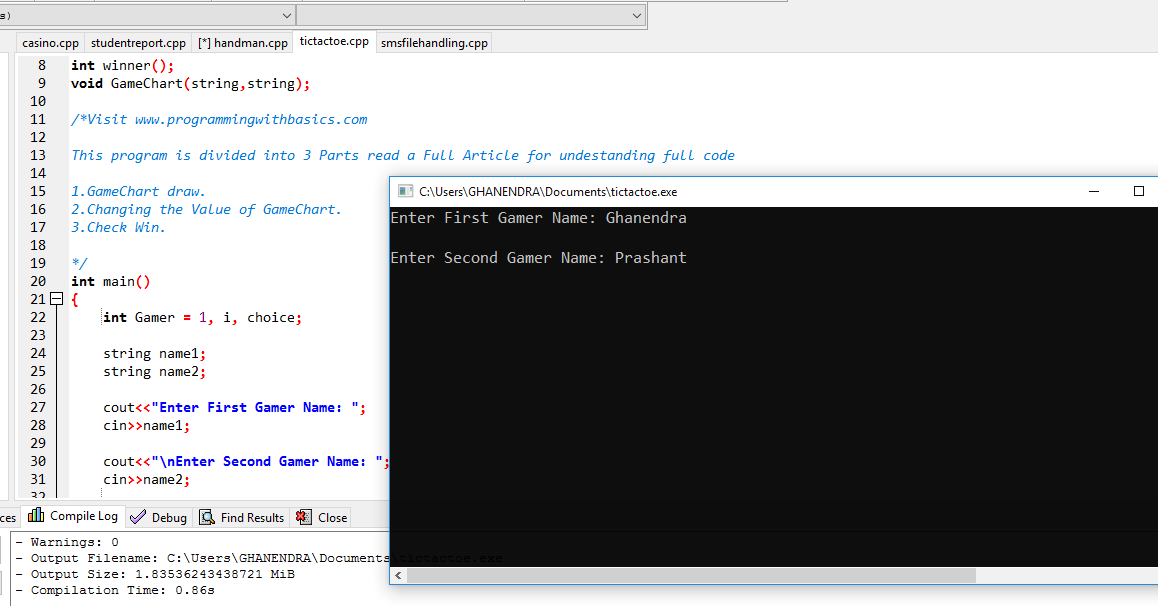The width and height of the screenshot is (1158, 606).
Task: Select the studentreport.cpp tab
Action: [x=137, y=42]
